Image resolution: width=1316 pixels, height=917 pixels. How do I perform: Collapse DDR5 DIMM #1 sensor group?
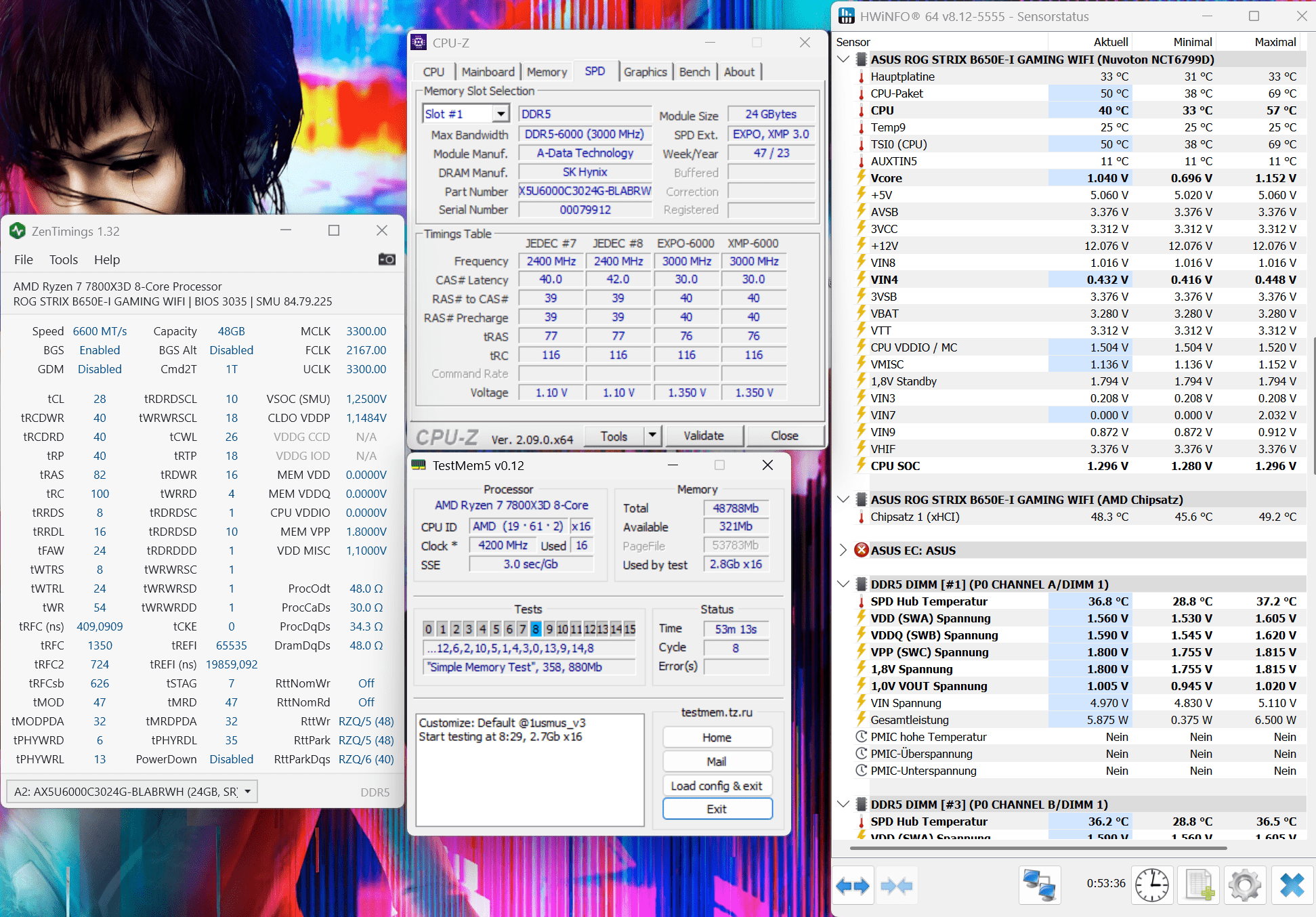point(843,584)
